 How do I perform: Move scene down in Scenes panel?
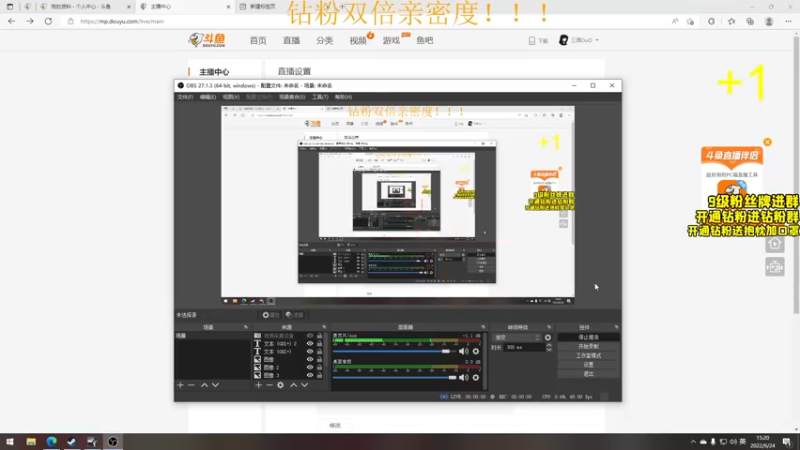[x=215, y=385]
